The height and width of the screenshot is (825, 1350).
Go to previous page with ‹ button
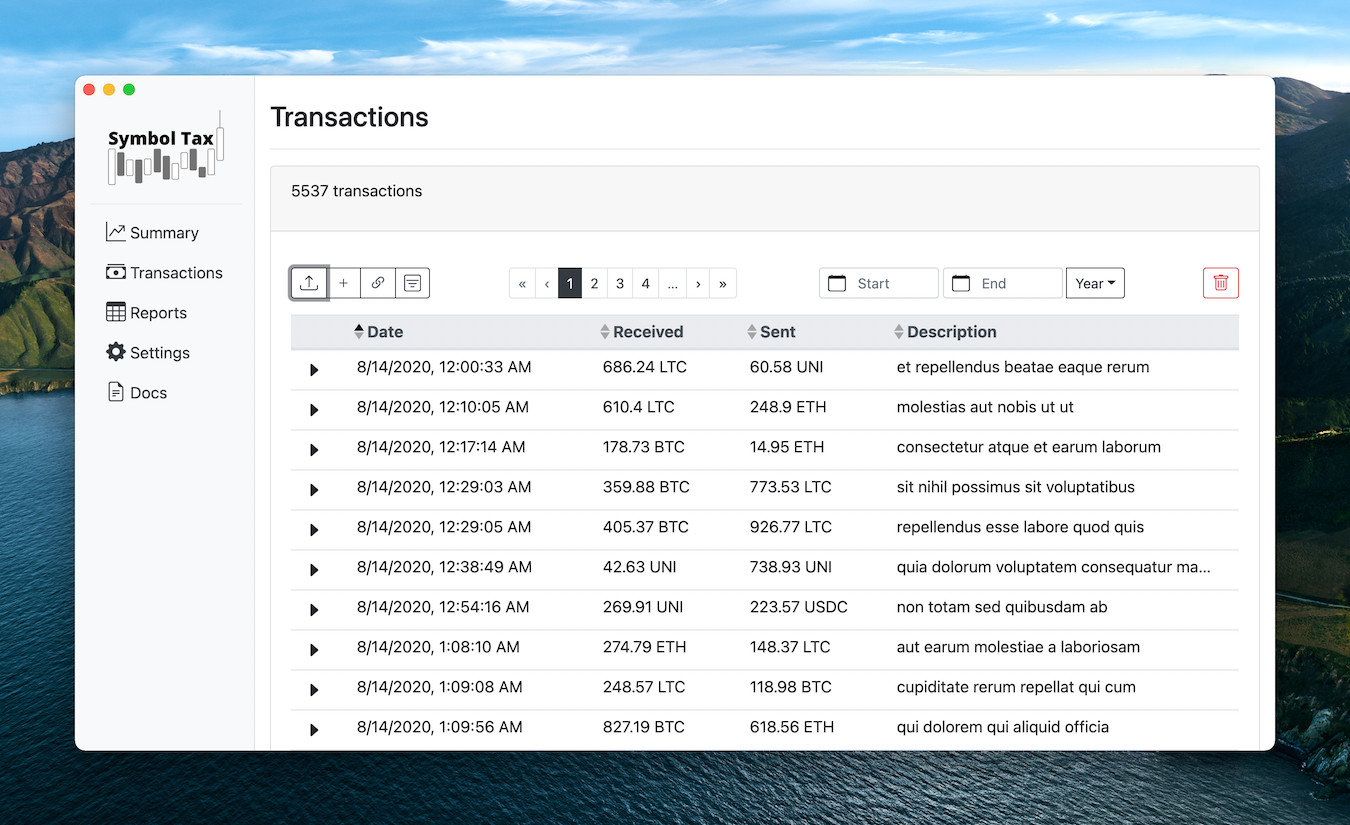pyautogui.click(x=547, y=283)
